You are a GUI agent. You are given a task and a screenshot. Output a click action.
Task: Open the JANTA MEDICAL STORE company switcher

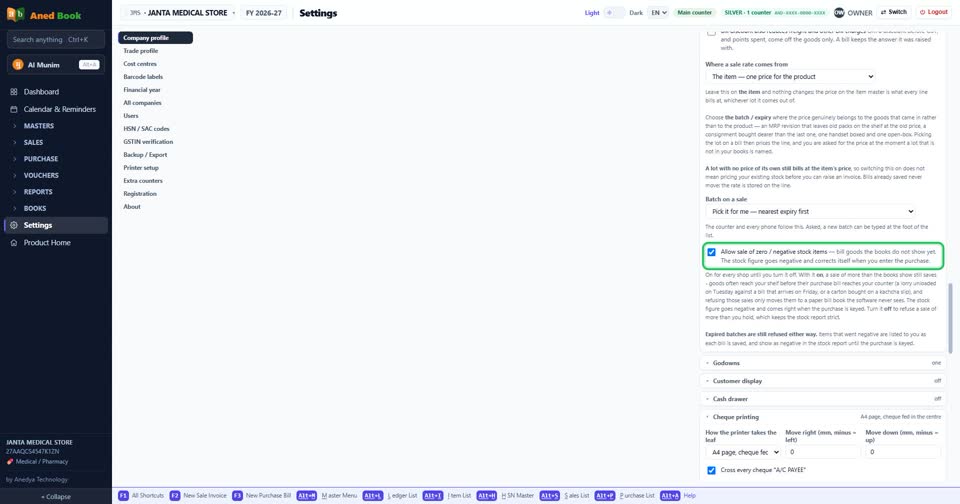(x=180, y=12)
